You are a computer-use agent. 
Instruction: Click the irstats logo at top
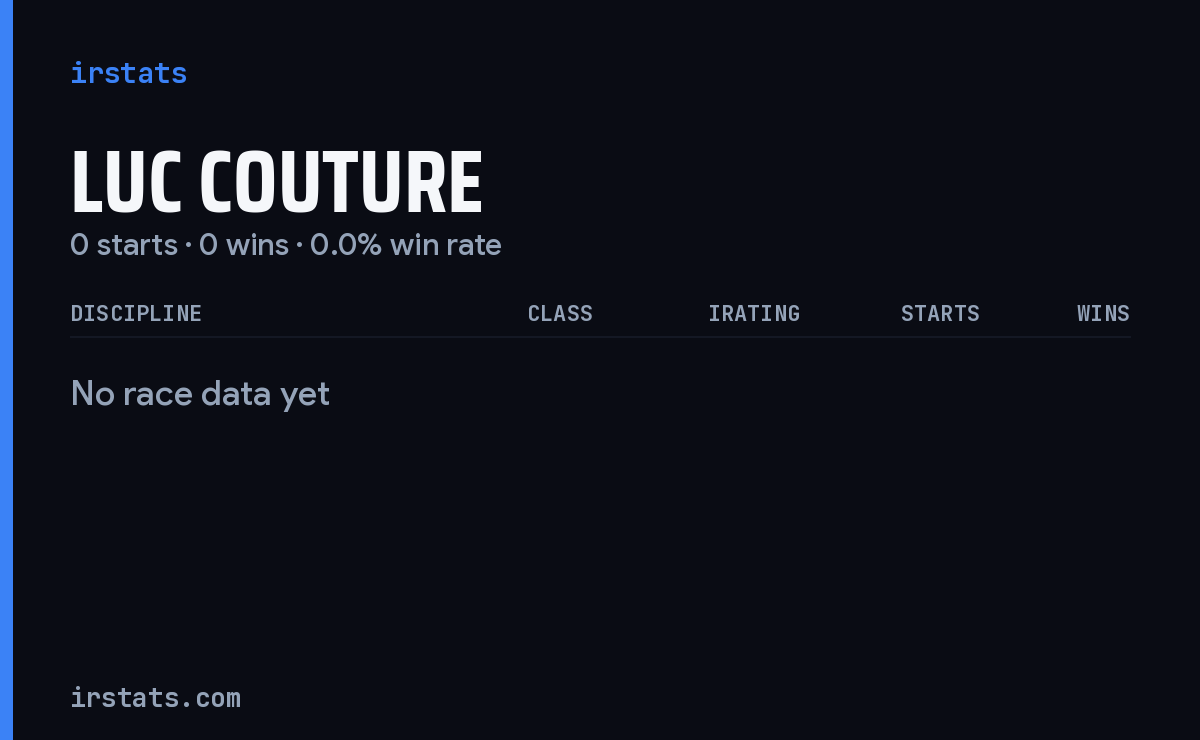pos(128,73)
